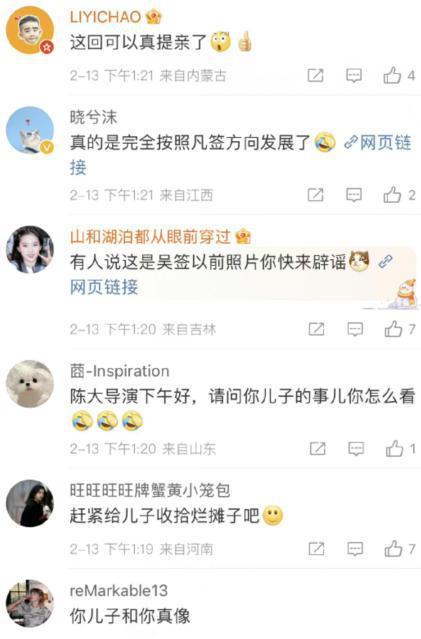The height and width of the screenshot is (639, 421).
Task: Tap the repost icon on LIYICHAO's comment
Action: [x=315, y=76]
